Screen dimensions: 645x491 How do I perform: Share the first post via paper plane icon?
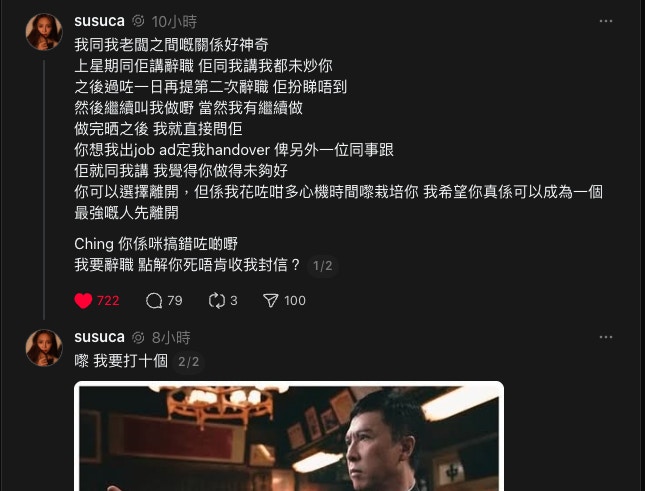pos(271,301)
